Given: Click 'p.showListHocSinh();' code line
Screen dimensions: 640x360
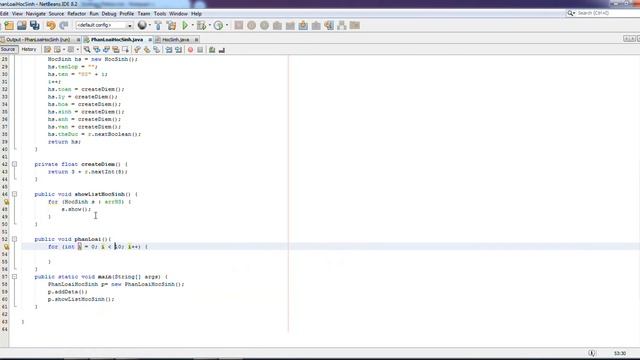Looking at the screenshot, I should (81, 299).
